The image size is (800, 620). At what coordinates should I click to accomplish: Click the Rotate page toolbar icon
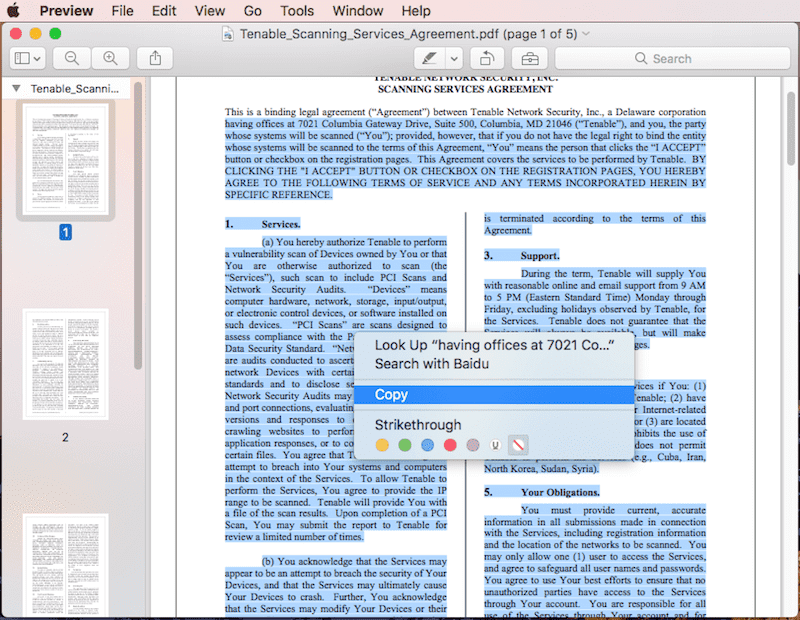tap(487, 58)
